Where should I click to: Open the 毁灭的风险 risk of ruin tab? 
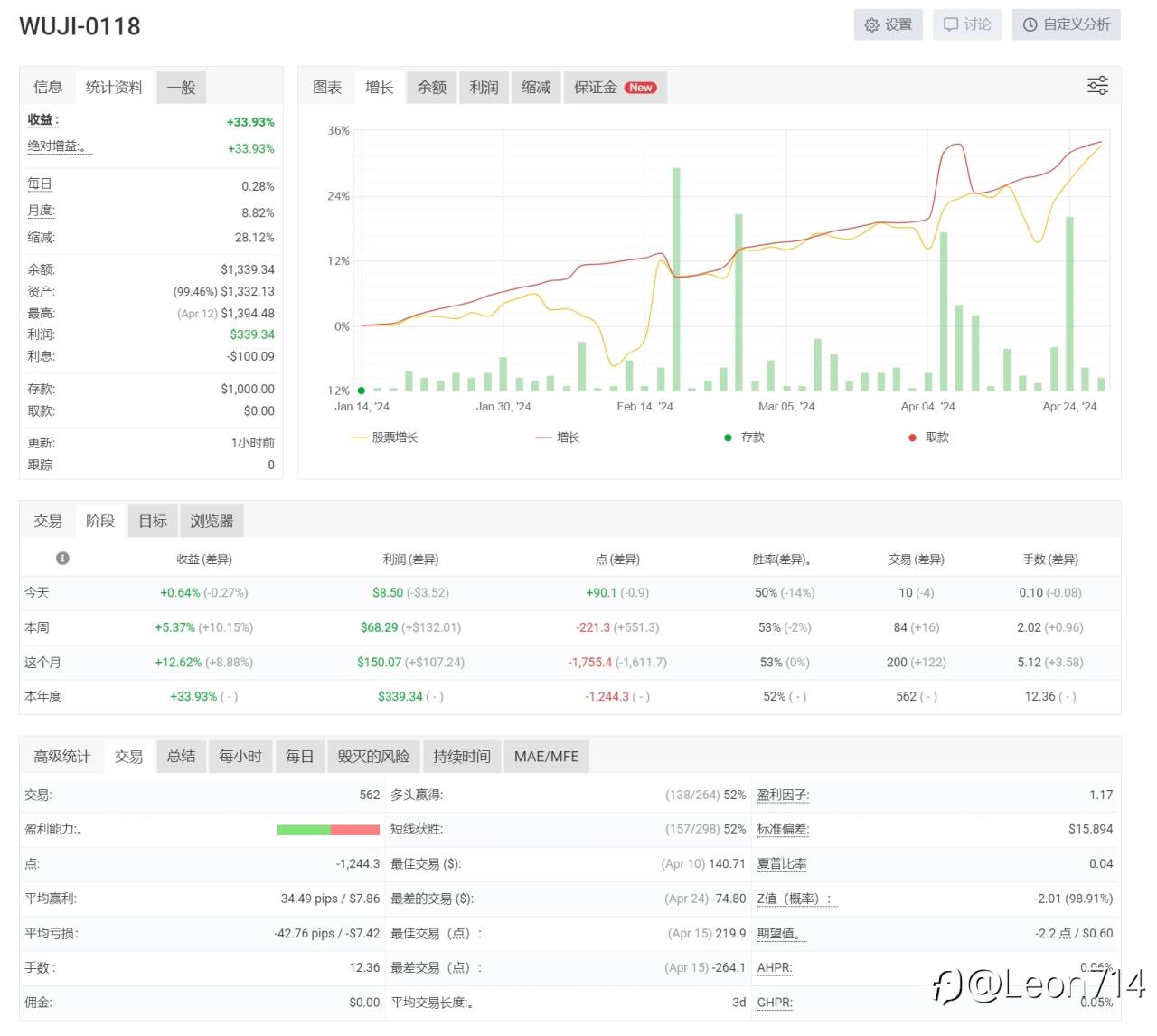[x=373, y=756]
